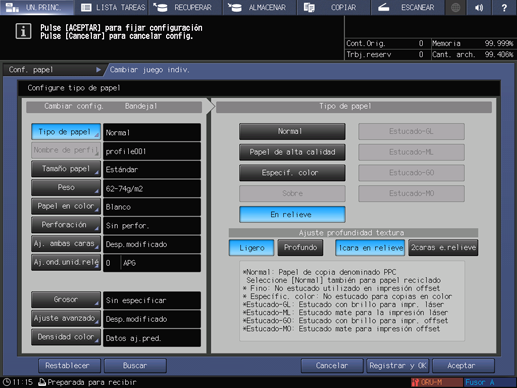Choose Especif. color paper type
517x388 pixels.
(292, 173)
